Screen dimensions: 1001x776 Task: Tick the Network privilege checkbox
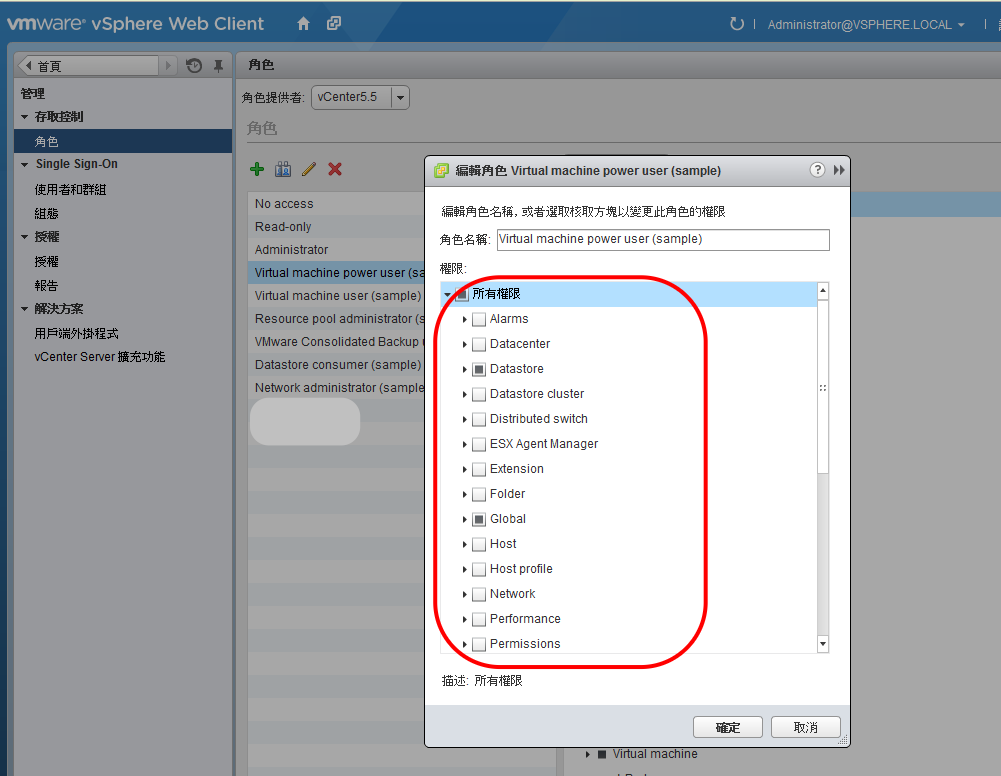(479, 594)
